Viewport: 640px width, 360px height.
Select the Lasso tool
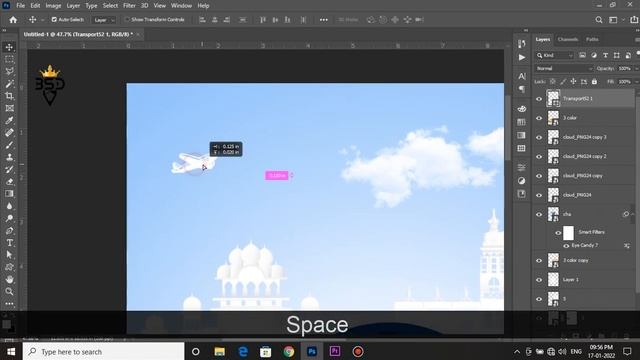click(9, 71)
